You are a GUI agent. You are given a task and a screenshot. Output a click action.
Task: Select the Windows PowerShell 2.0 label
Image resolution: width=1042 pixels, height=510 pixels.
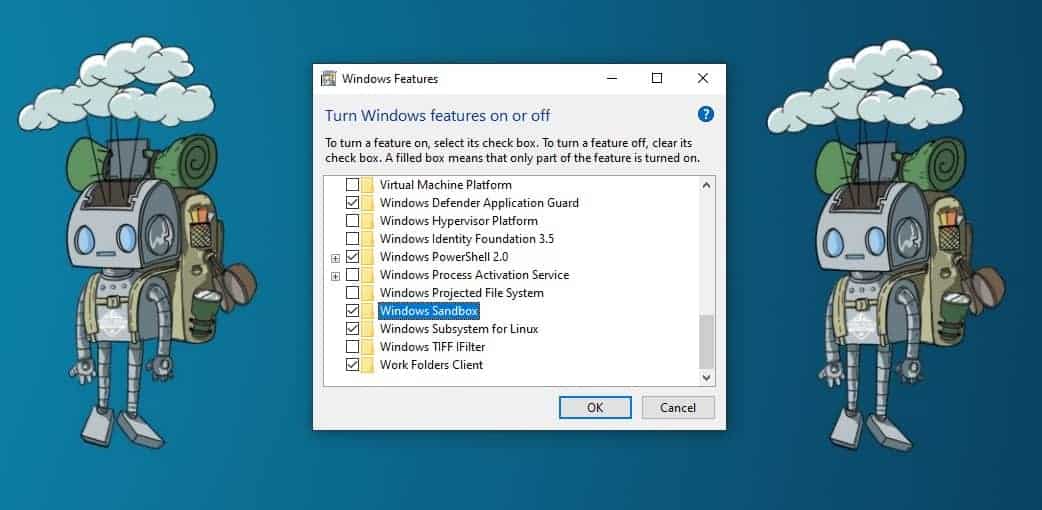tap(444, 257)
